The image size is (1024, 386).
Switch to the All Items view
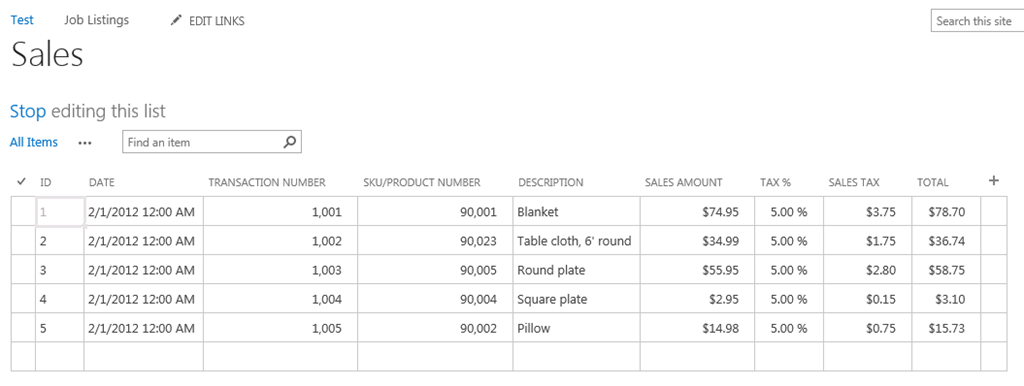[x=34, y=142]
